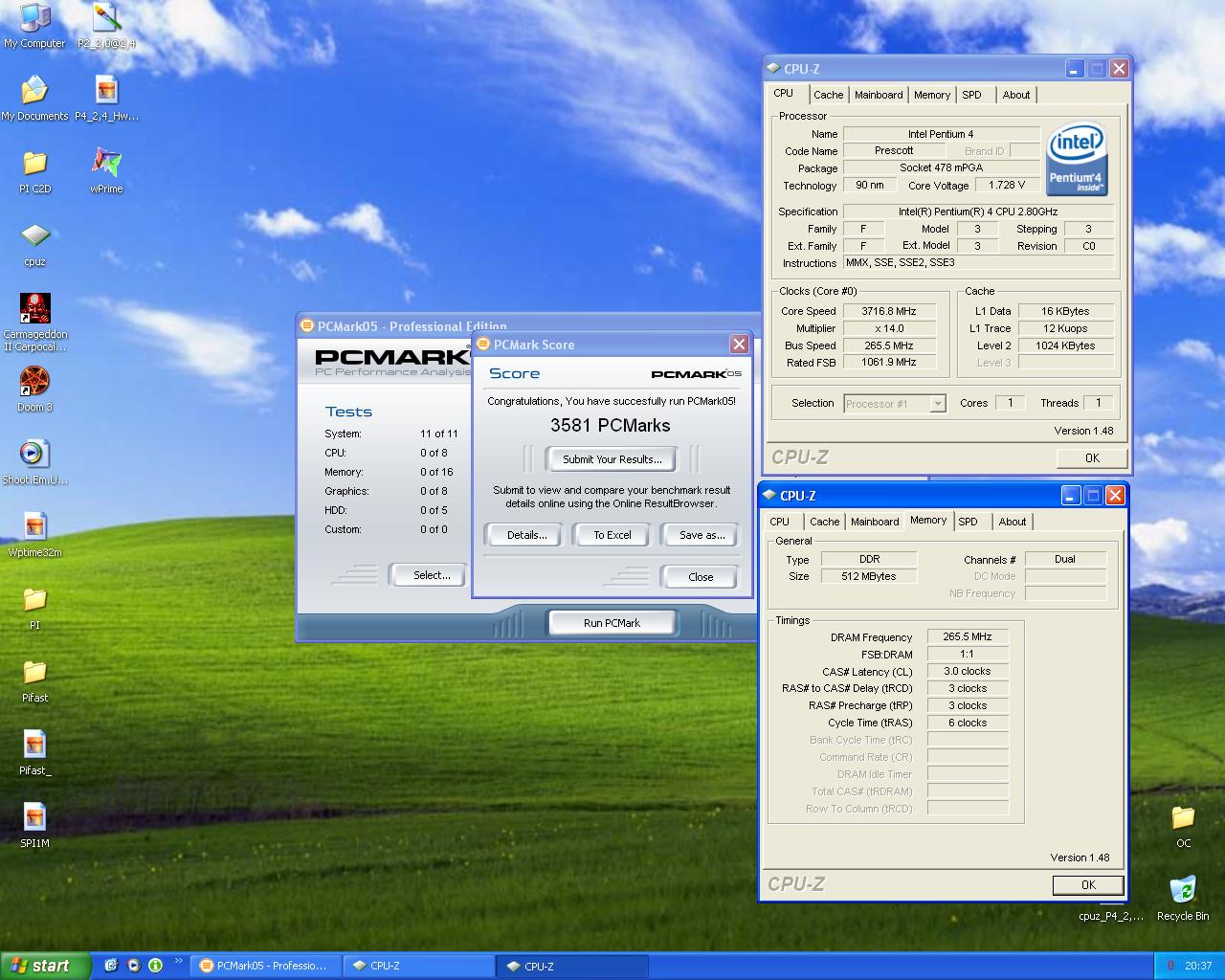Open Cache tab in lower CPU-Z window
Image resolution: width=1225 pixels, height=980 pixels.
coord(825,522)
